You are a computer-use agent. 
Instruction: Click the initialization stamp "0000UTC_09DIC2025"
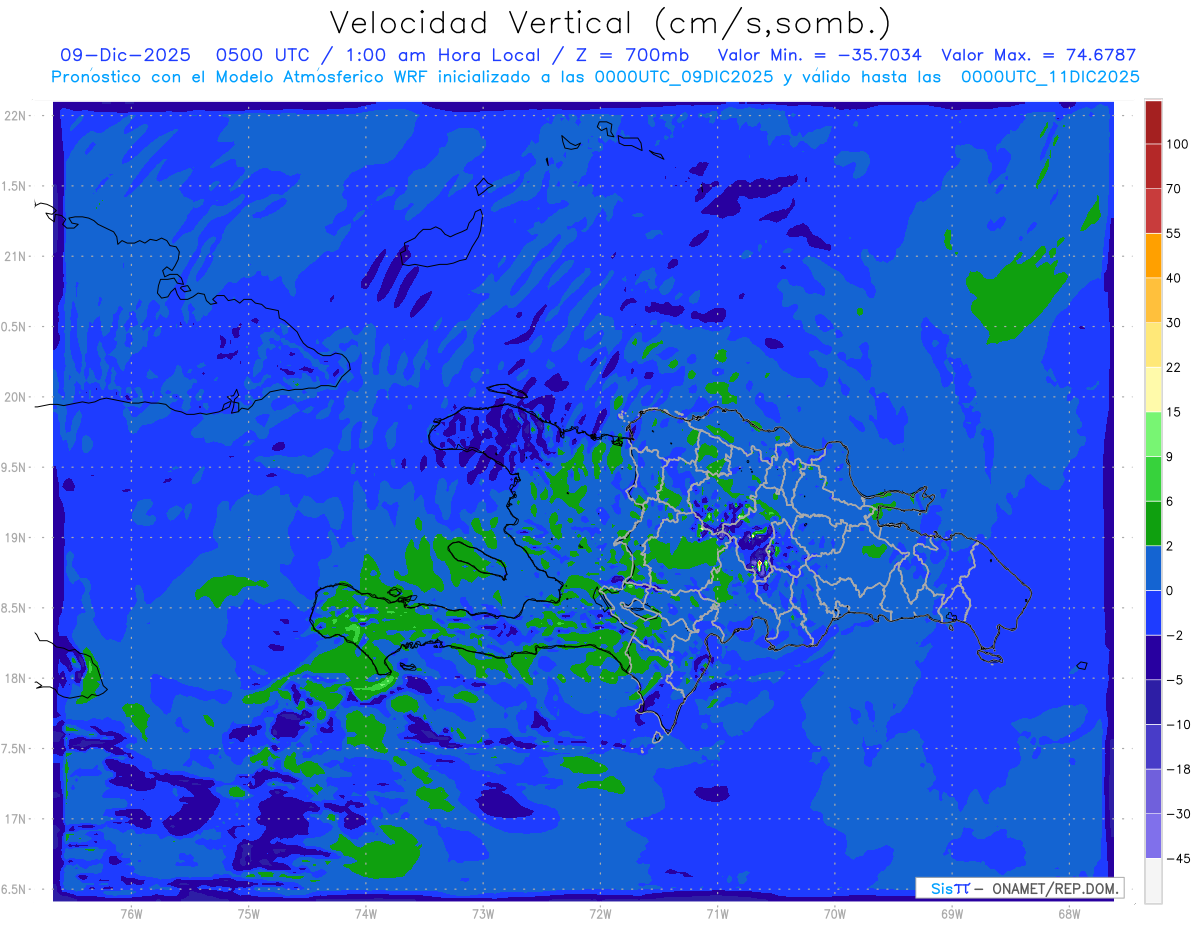click(x=684, y=77)
